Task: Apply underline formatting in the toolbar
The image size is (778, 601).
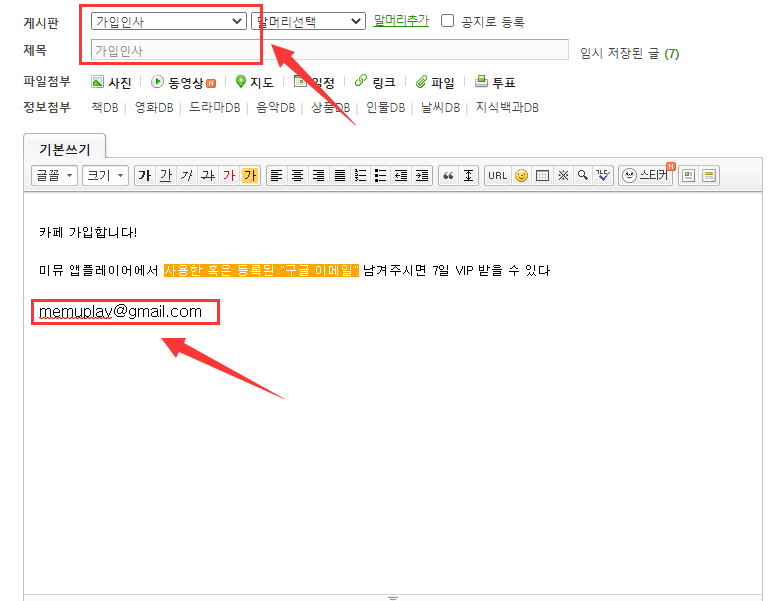Action: coord(165,176)
